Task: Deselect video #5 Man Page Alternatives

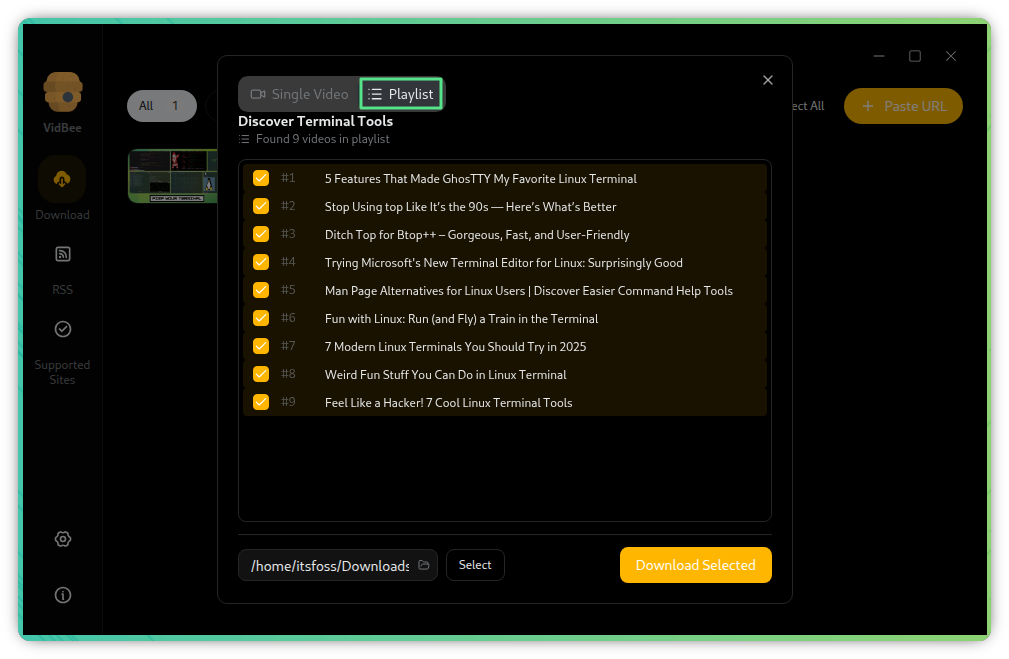Action: tap(261, 290)
